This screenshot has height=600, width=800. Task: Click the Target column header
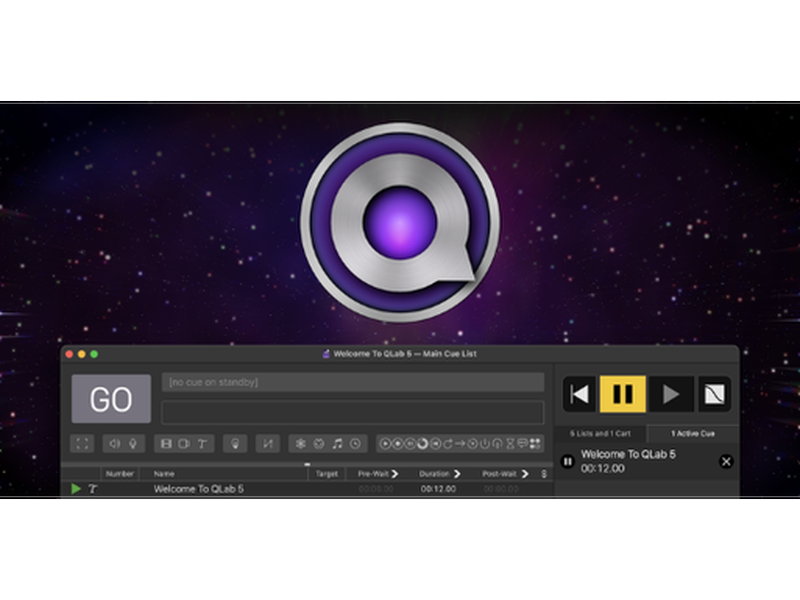point(327,474)
